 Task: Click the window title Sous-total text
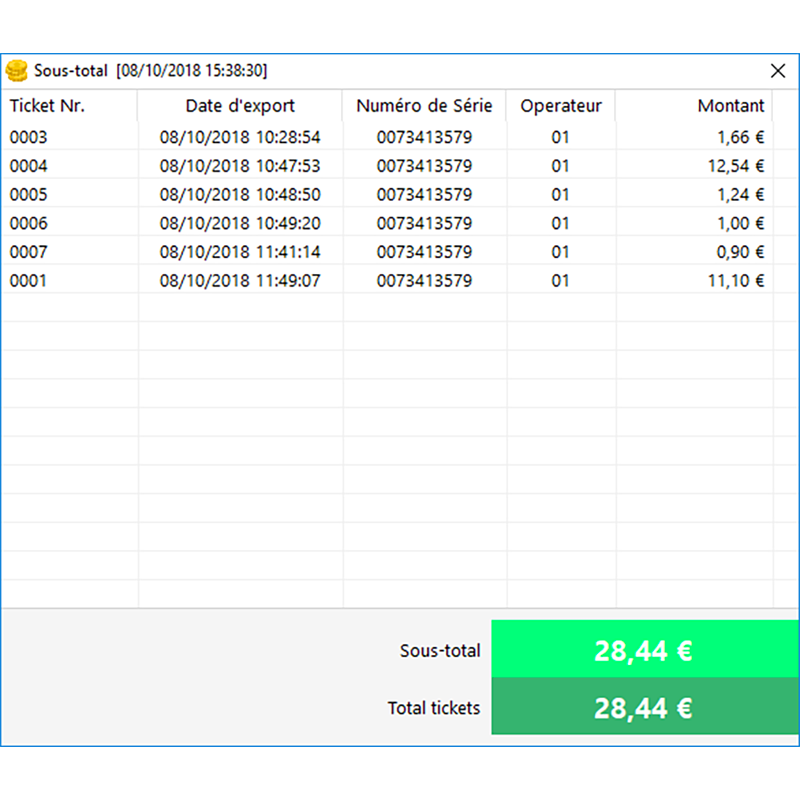(x=71, y=70)
